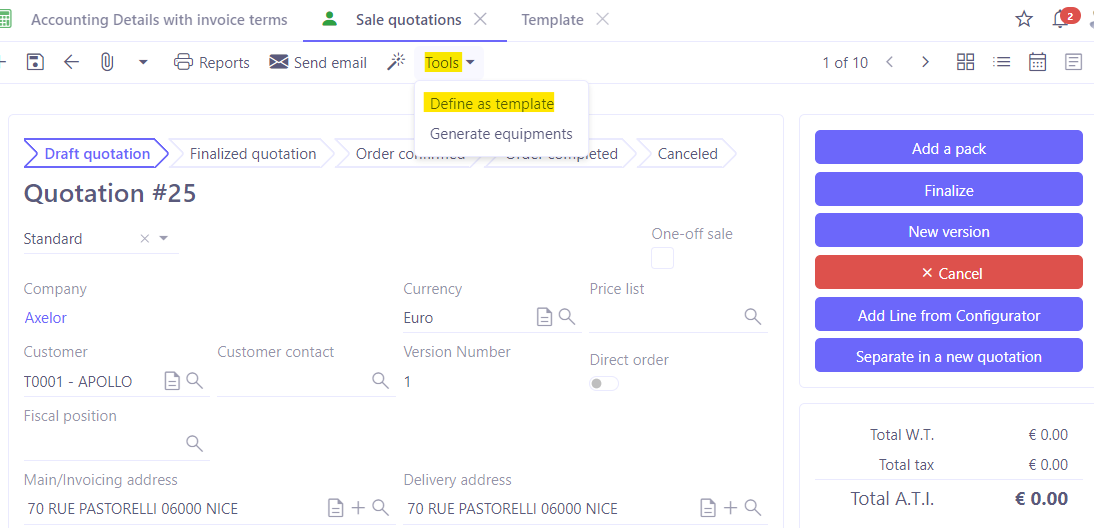Switch to form view icon
Image resolution: width=1094 pixels, height=528 pixels.
[x=1073, y=62]
